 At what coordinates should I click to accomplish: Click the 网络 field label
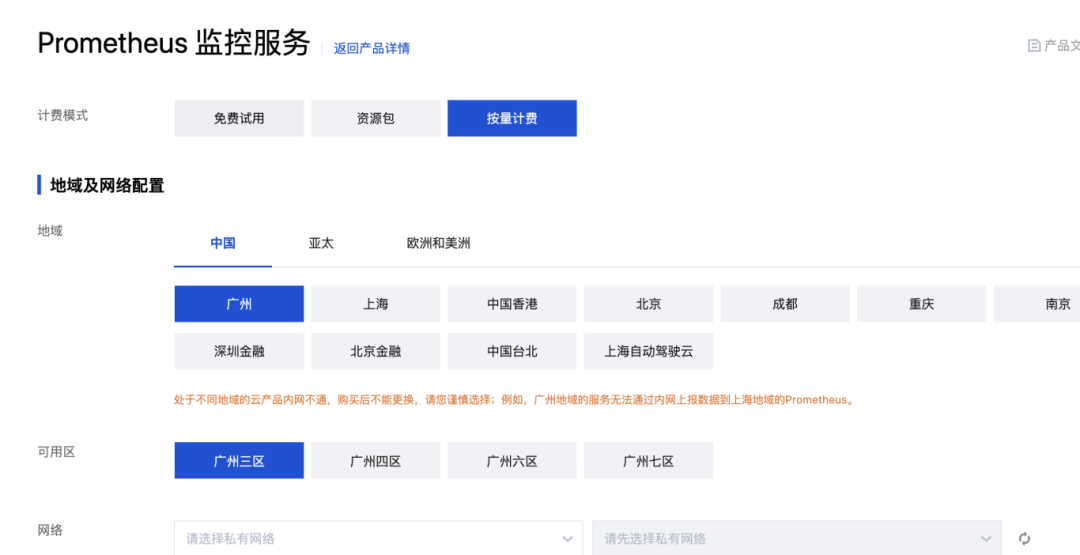(x=50, y=530)
